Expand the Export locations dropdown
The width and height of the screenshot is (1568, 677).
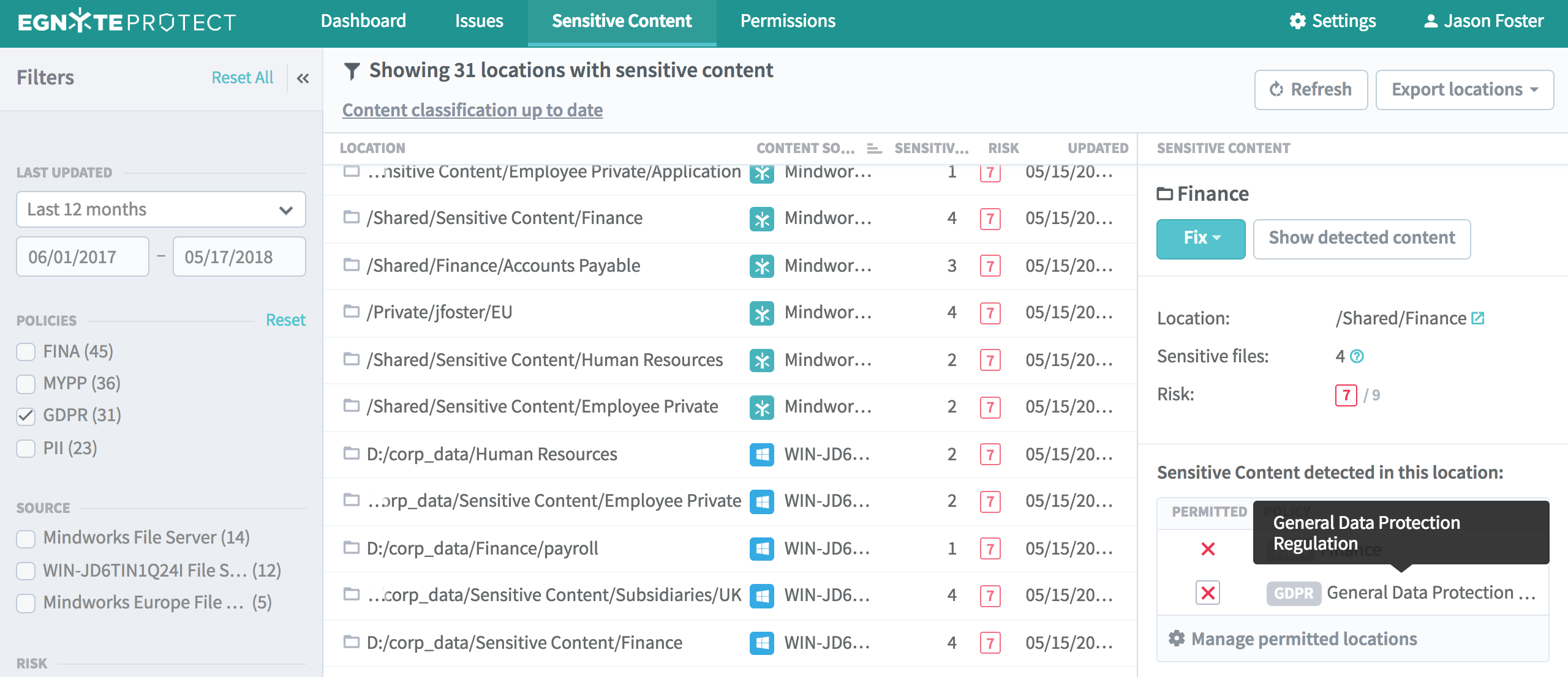coord(1464,90)
